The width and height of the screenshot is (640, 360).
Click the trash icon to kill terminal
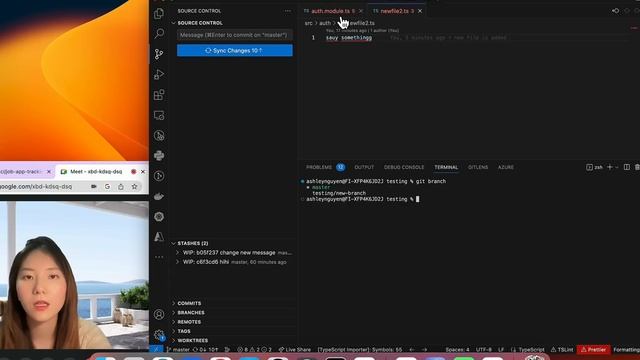pos(637,167)
